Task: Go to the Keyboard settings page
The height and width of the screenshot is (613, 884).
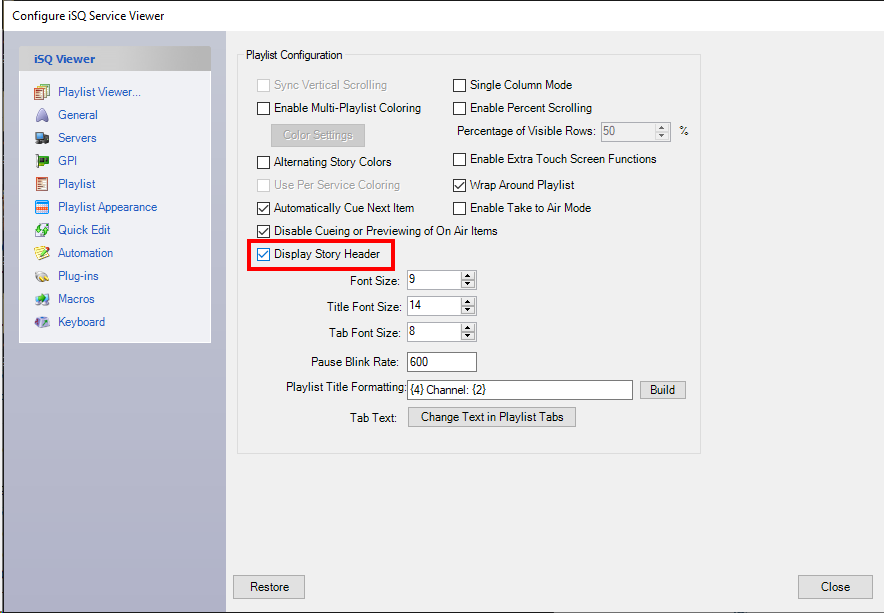Action: click(x=81, y=322)
